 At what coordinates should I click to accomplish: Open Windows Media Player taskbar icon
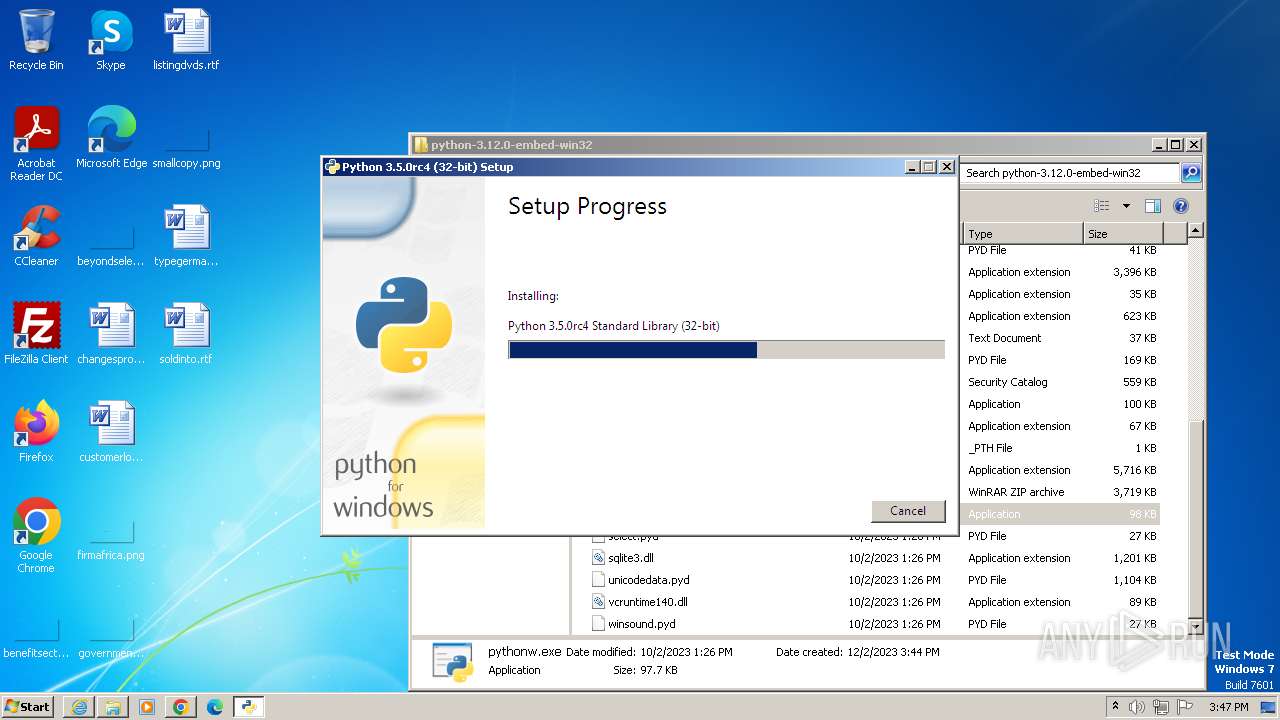click(147, 707)
